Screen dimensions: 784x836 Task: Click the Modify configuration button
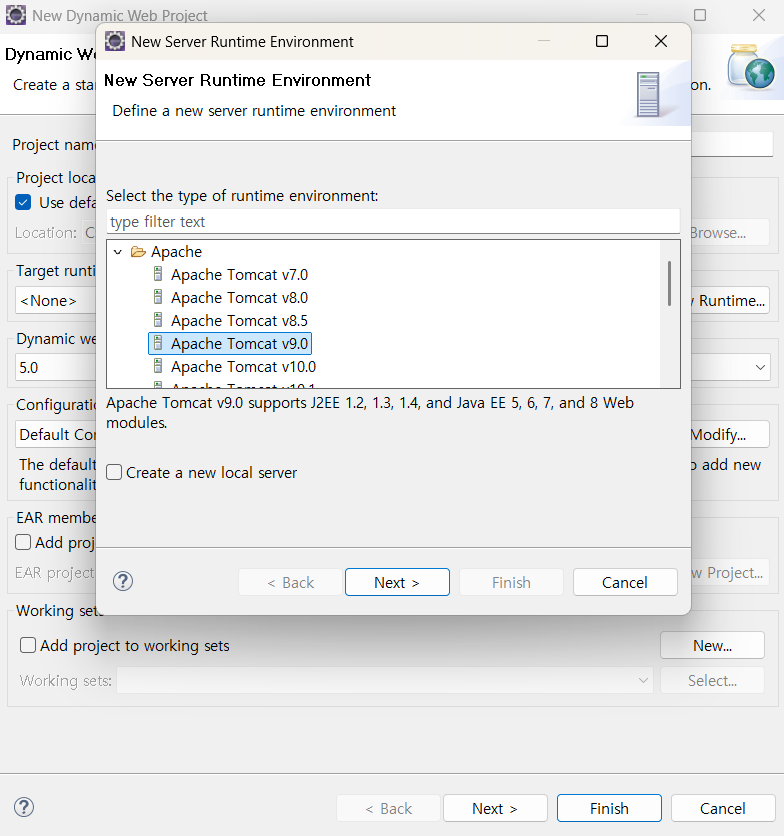[730, 435]
